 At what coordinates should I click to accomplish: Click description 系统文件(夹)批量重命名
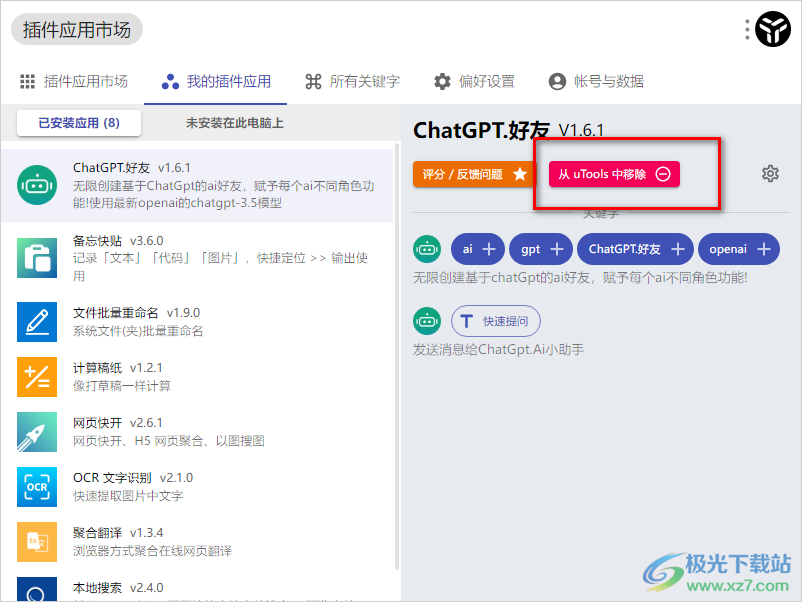138,331
